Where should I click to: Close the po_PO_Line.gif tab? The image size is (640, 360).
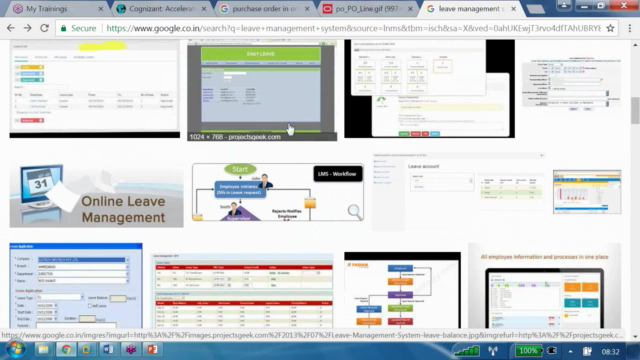(410, 9)
